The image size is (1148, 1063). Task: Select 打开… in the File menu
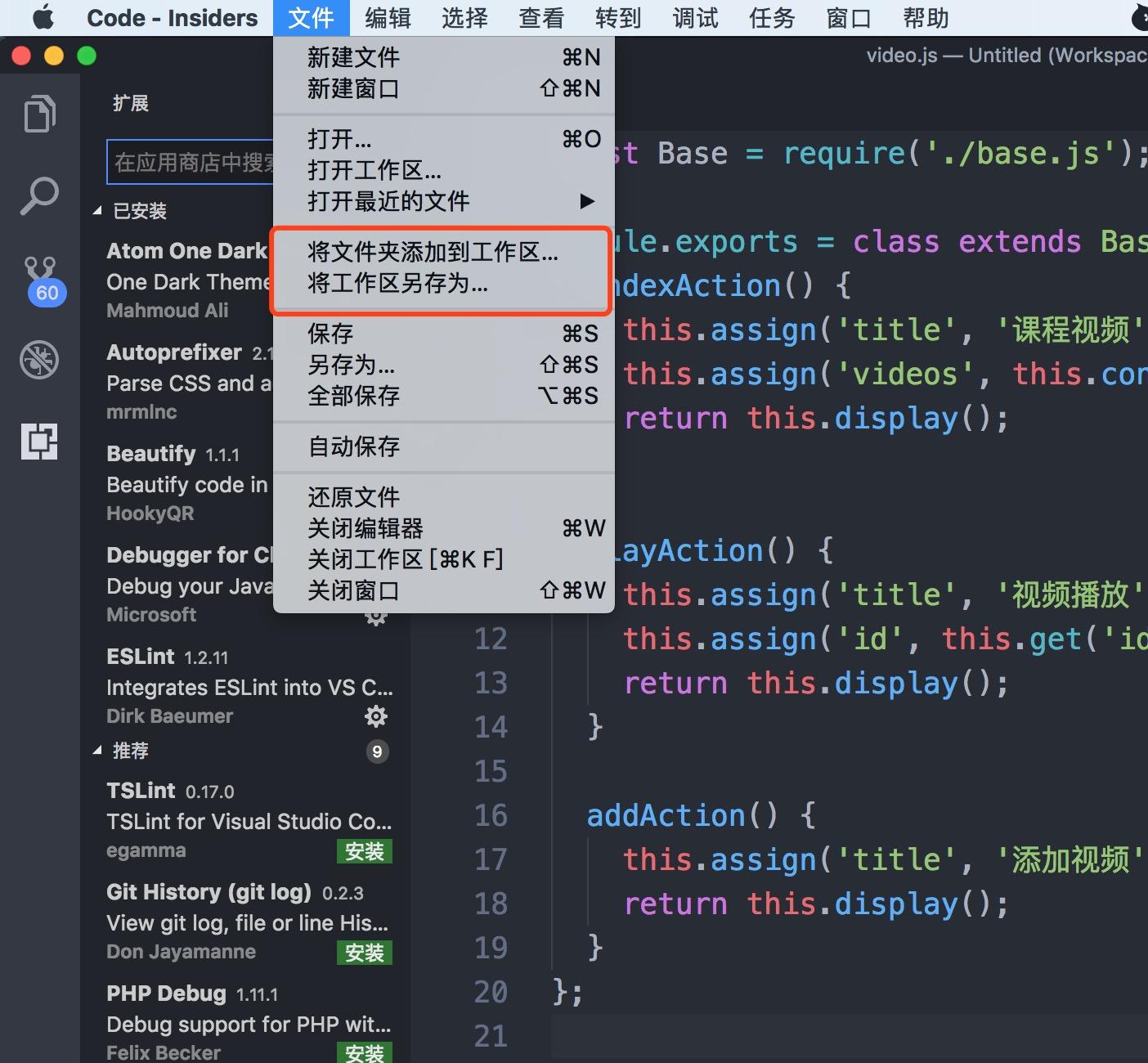(x=444, y=139)
